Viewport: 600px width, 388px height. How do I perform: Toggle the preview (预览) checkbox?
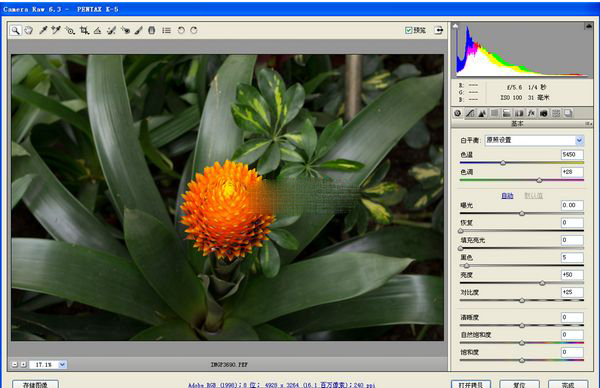(x=408, y=30)
